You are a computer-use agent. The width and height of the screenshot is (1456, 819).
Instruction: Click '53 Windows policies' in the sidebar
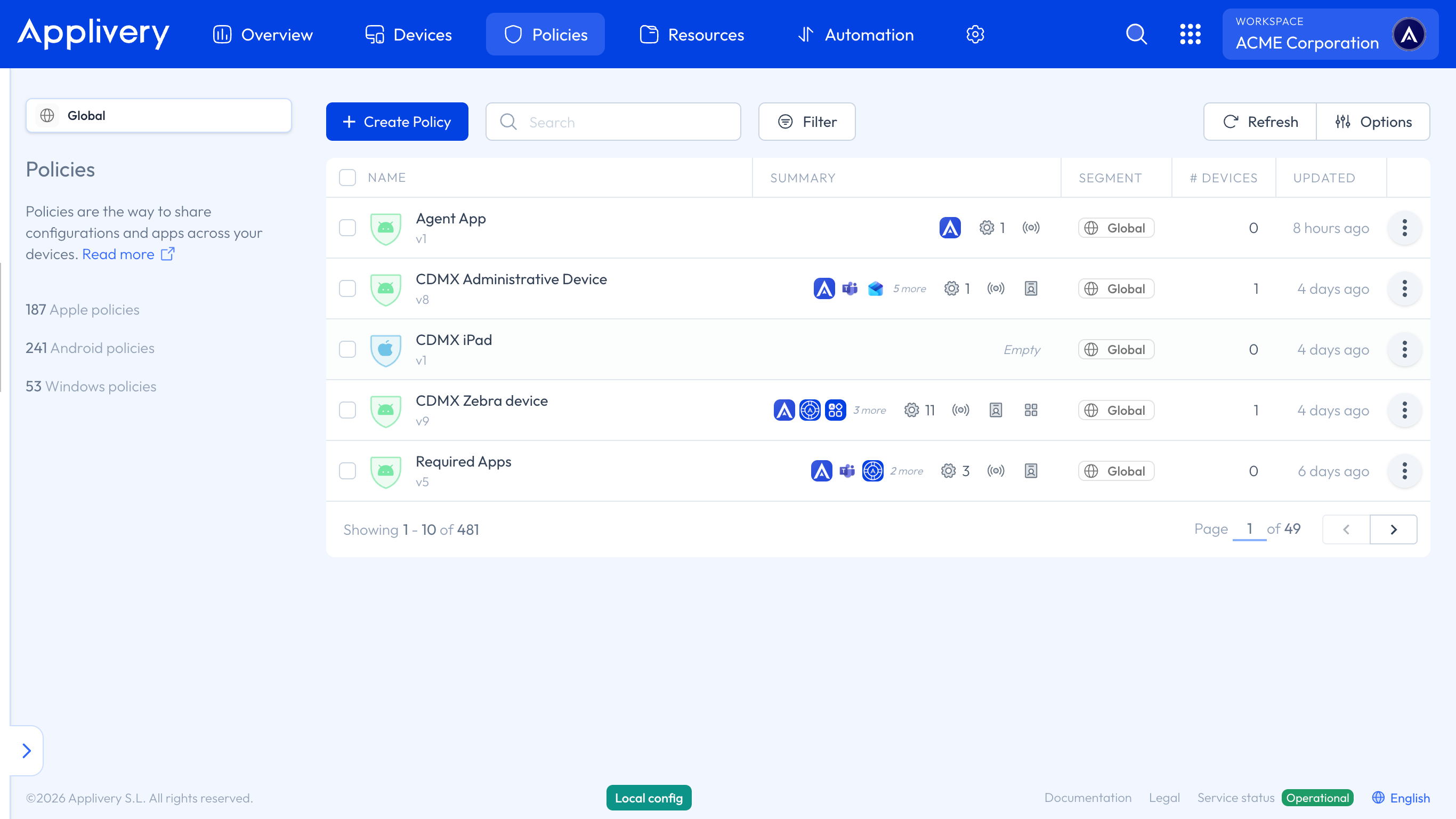(91, 387)
